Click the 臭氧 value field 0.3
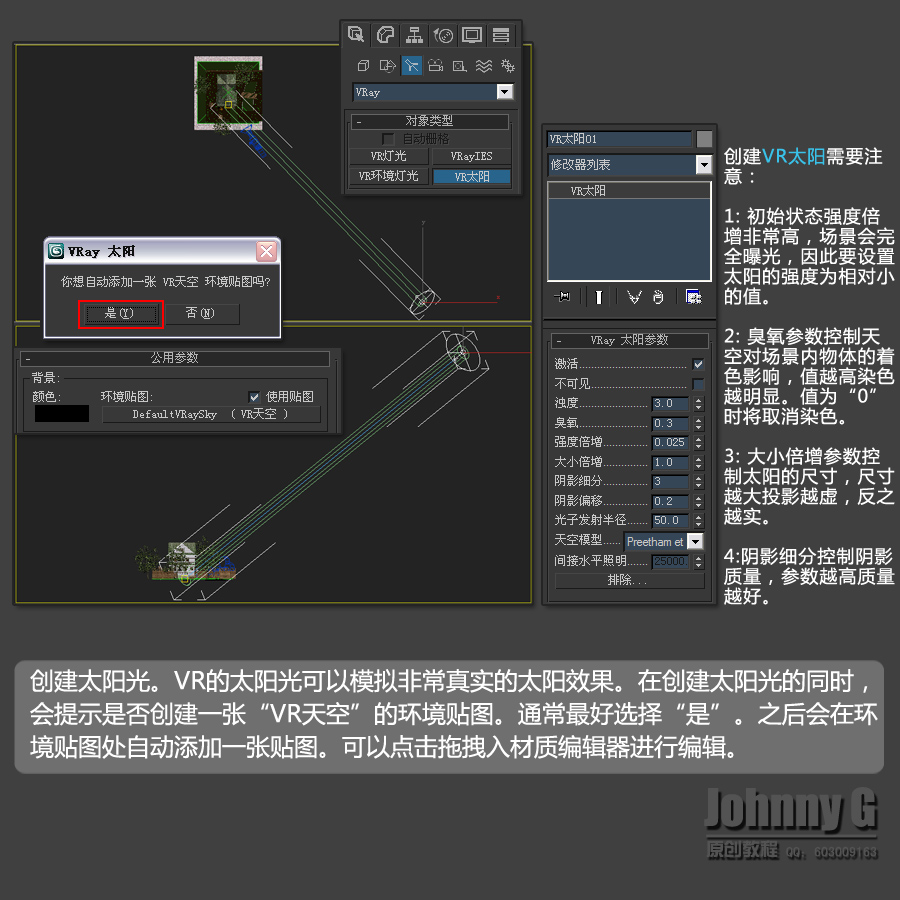The width and height of the screenshot is (900, 900). tap(670, 424)
